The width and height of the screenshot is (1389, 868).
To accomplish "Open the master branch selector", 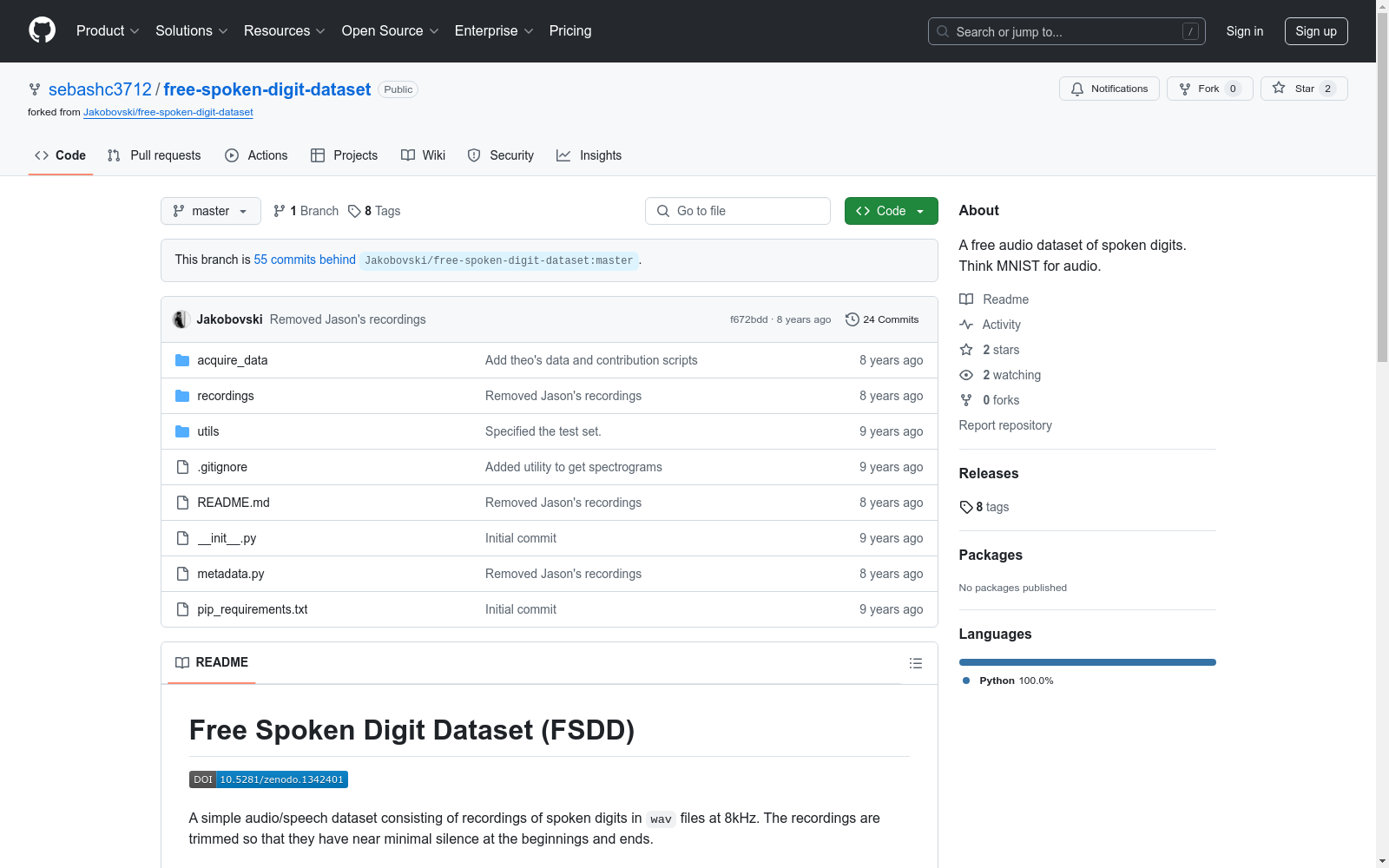I will click(x=210, y=211).
